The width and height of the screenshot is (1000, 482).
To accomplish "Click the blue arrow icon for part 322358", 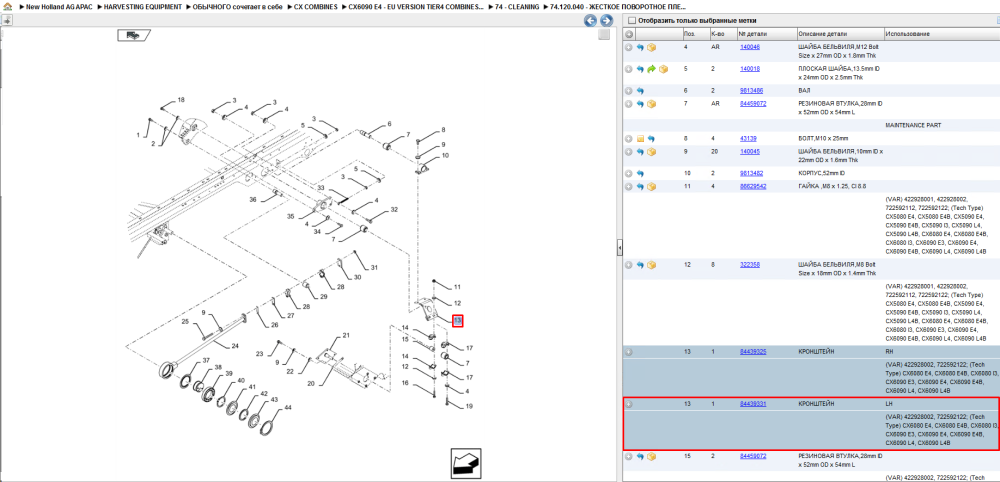I will pyautogui.click(x=640, y=265).
